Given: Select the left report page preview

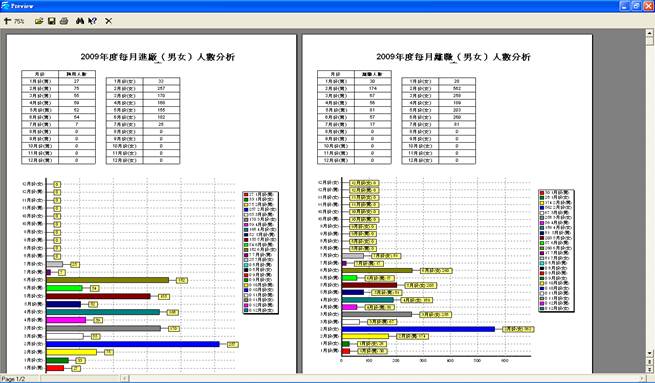Looking at the screenshot, I should (x=151, y=204).
